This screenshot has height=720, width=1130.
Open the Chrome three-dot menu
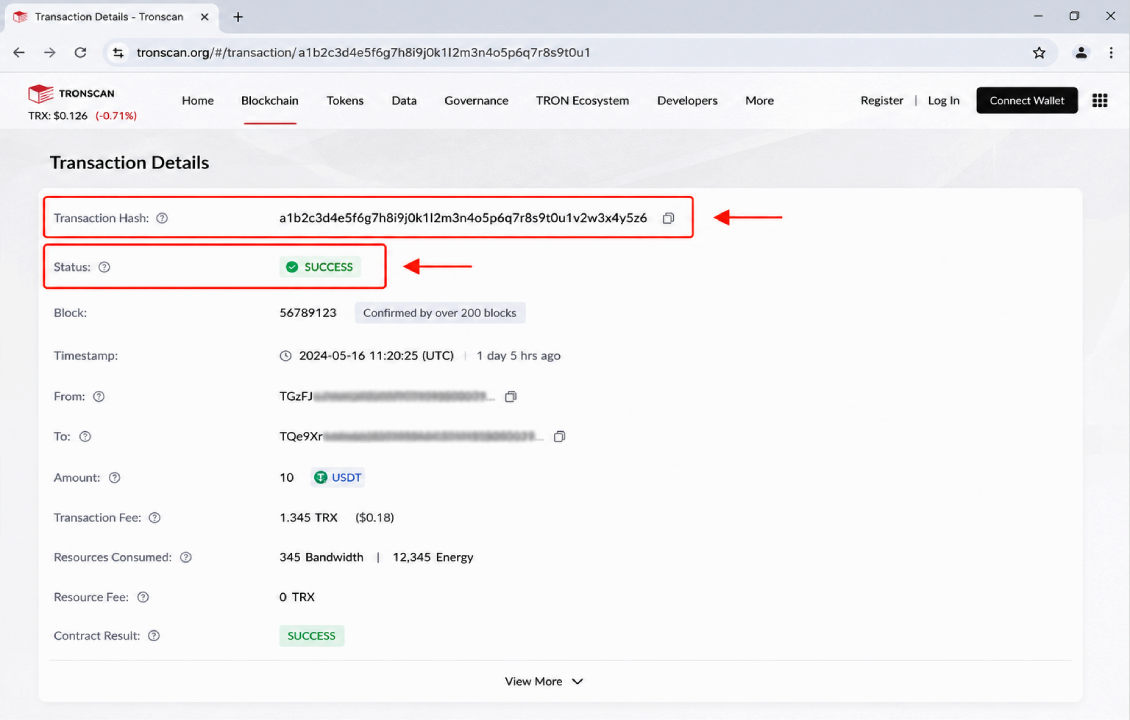[1111, 53]
